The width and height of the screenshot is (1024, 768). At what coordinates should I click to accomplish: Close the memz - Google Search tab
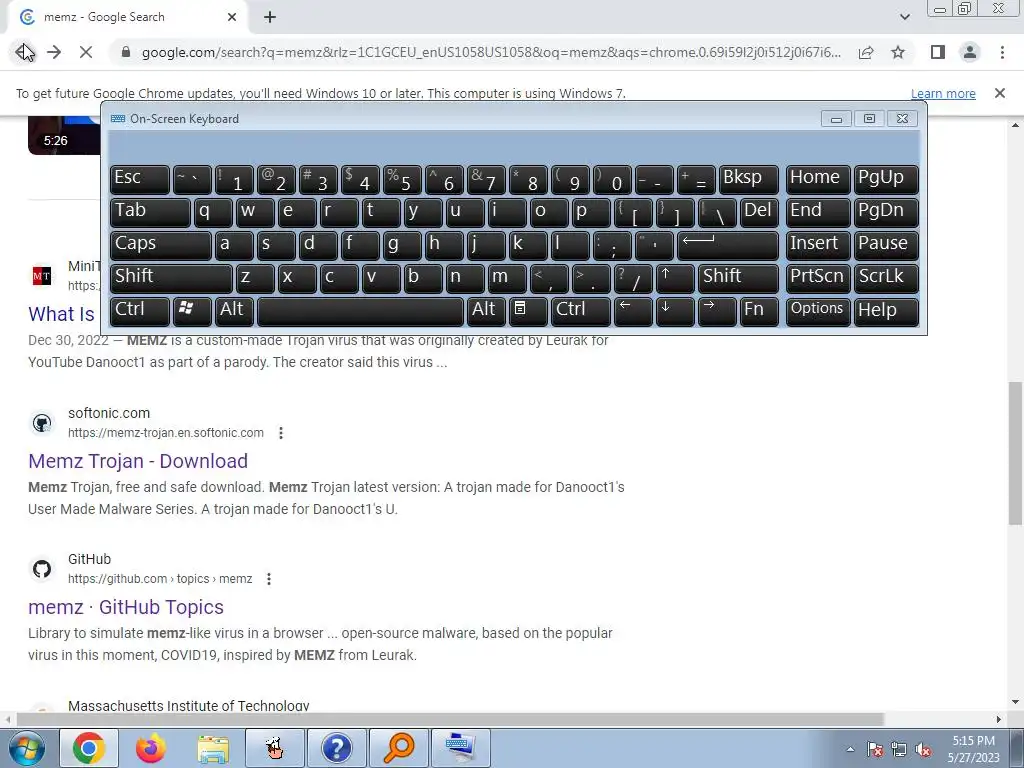coord(232,17)
